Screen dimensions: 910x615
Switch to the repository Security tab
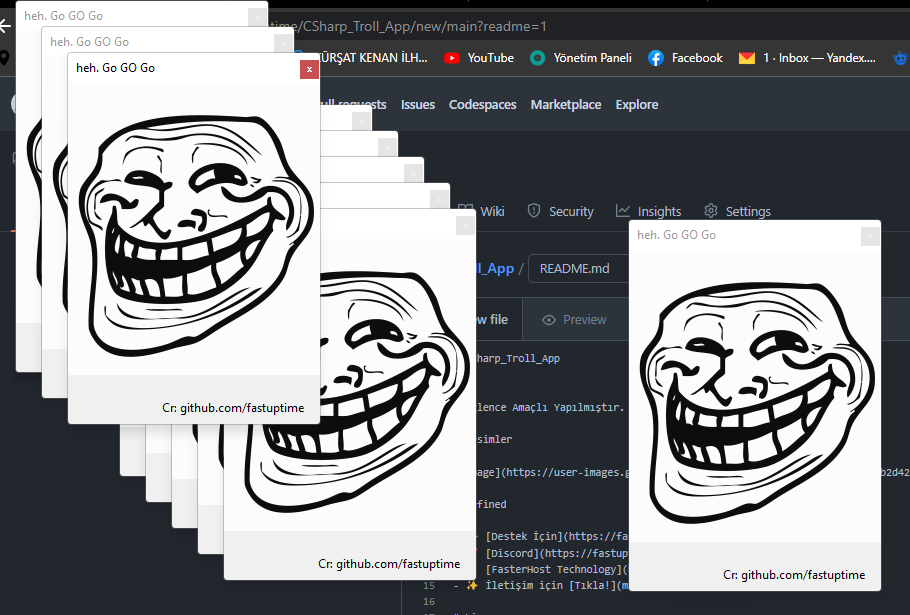tap(560, 211)
